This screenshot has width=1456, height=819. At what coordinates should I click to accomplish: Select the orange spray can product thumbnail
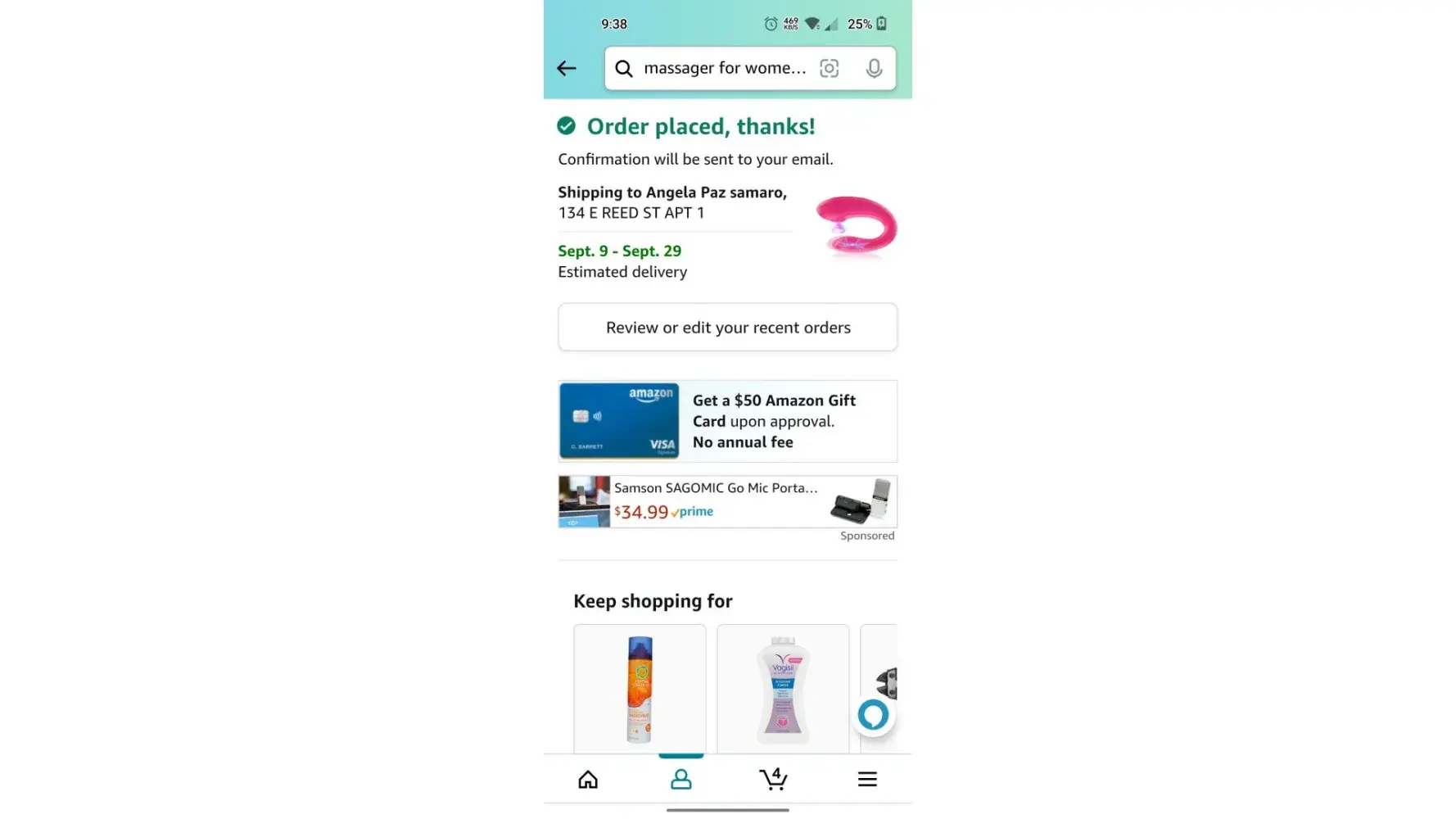click(x=640, y=689)
